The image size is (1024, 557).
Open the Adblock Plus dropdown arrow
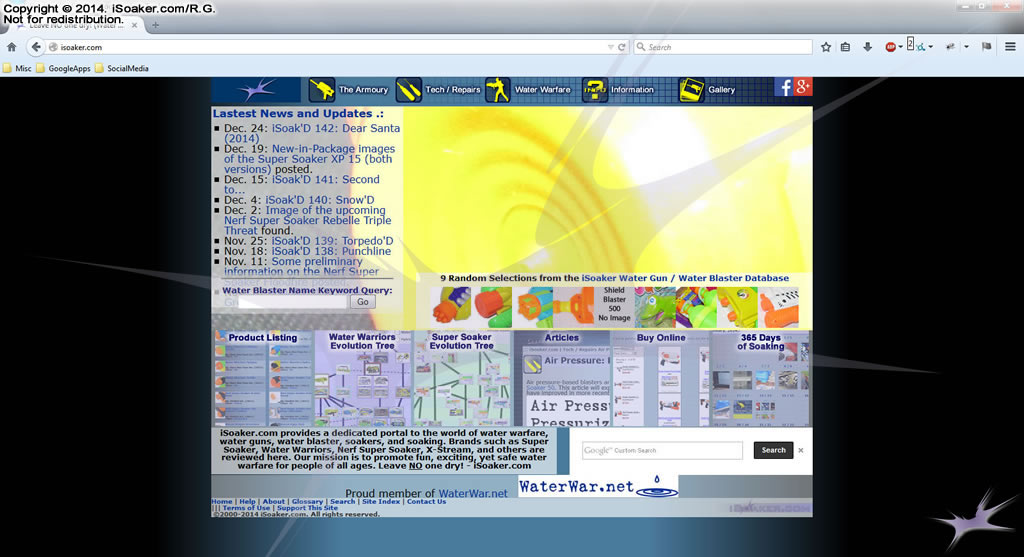tap(901, 47)
